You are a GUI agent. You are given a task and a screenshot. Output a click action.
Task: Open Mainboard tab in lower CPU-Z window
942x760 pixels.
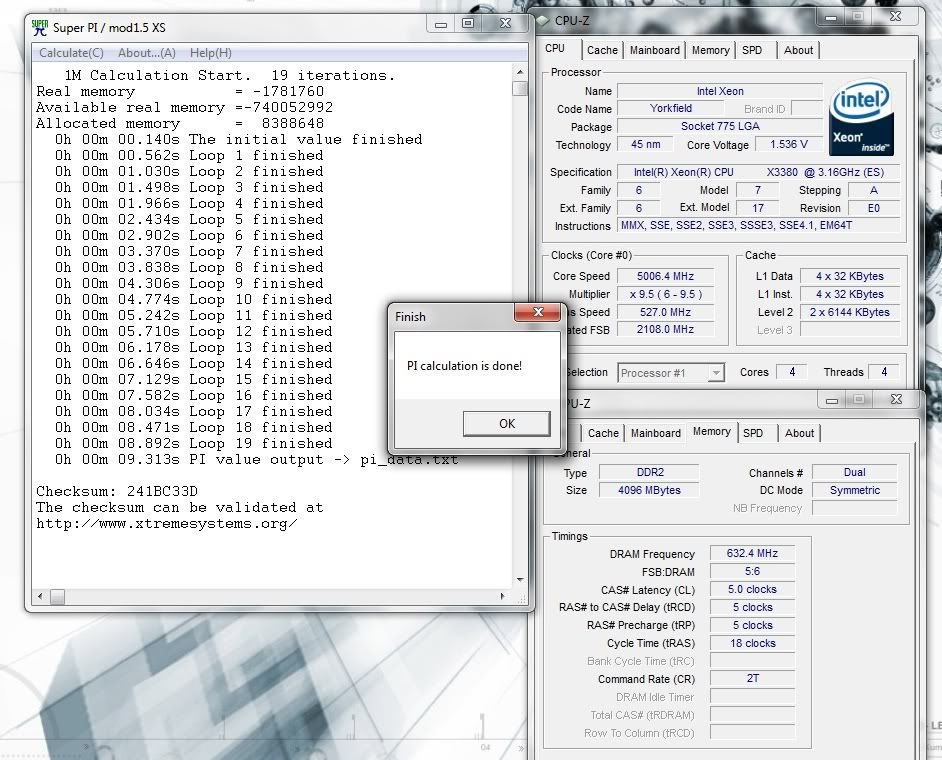coord(656,433)
